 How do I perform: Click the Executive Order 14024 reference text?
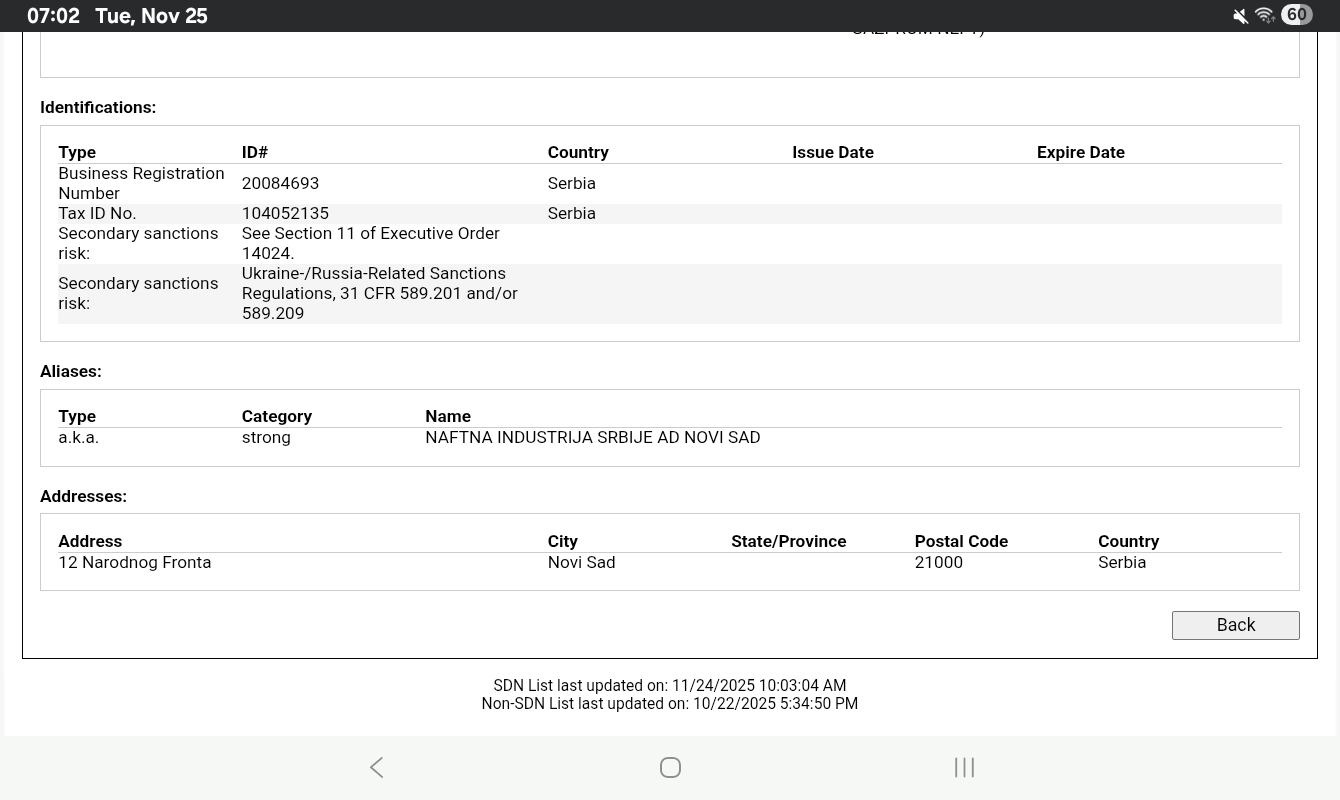[x=370, y=243]
